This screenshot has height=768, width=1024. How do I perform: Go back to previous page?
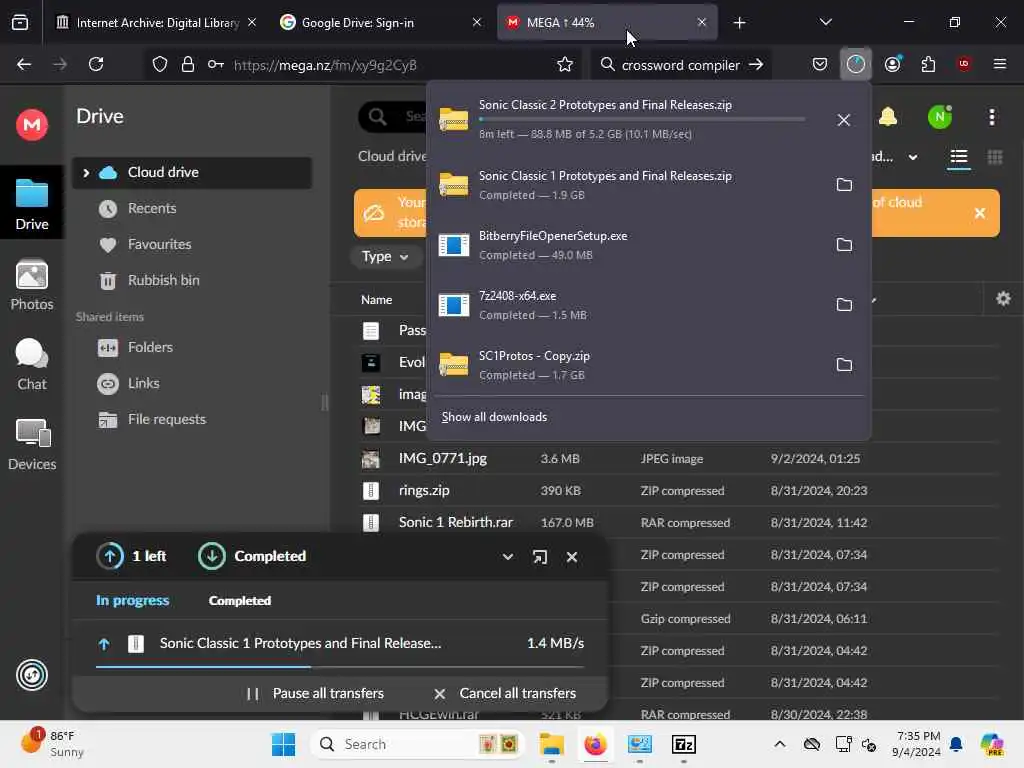point(24,64)
